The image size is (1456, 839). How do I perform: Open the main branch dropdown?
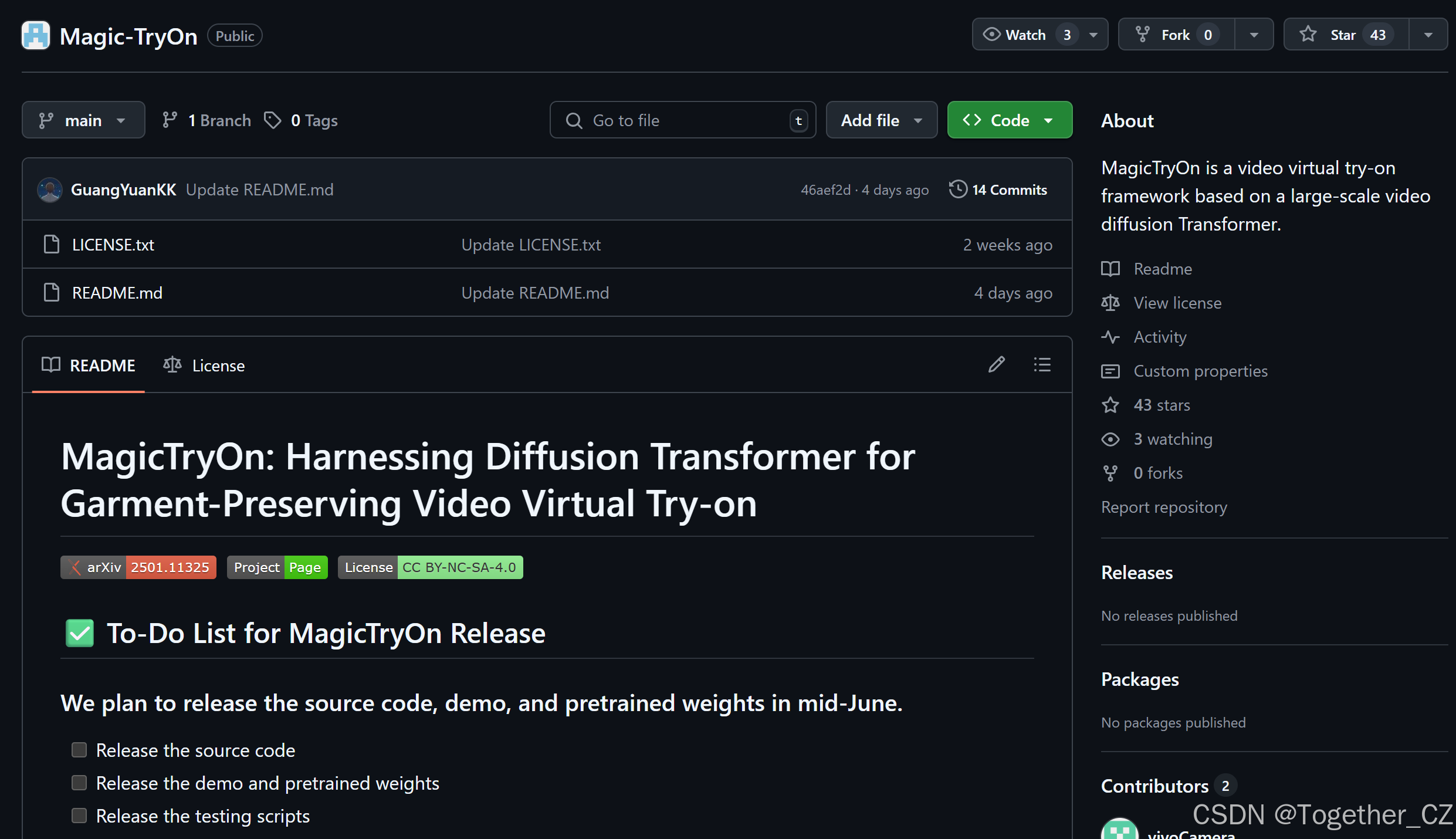(83, 120)
